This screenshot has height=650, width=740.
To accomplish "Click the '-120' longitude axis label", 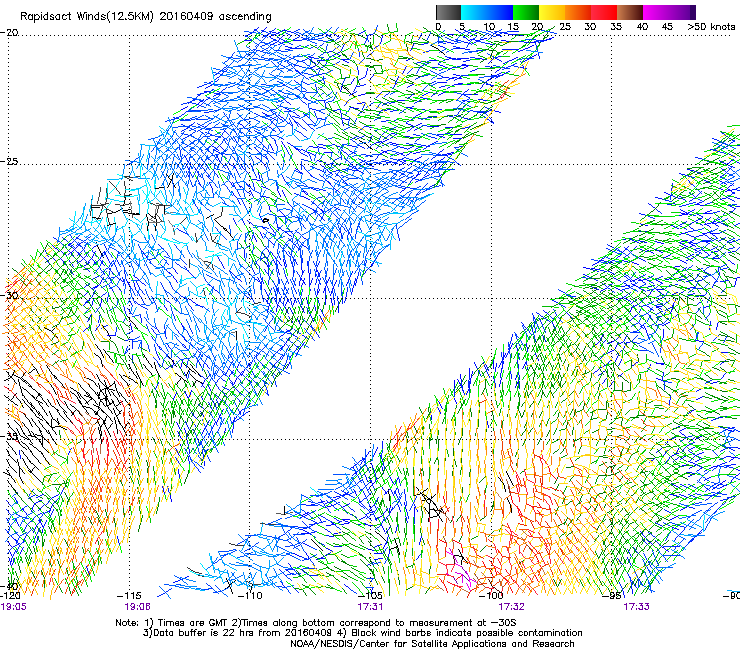I will (10, 596).
